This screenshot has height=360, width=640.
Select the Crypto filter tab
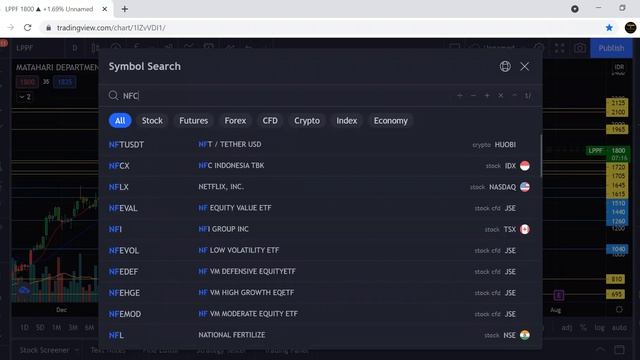point(307,121)
